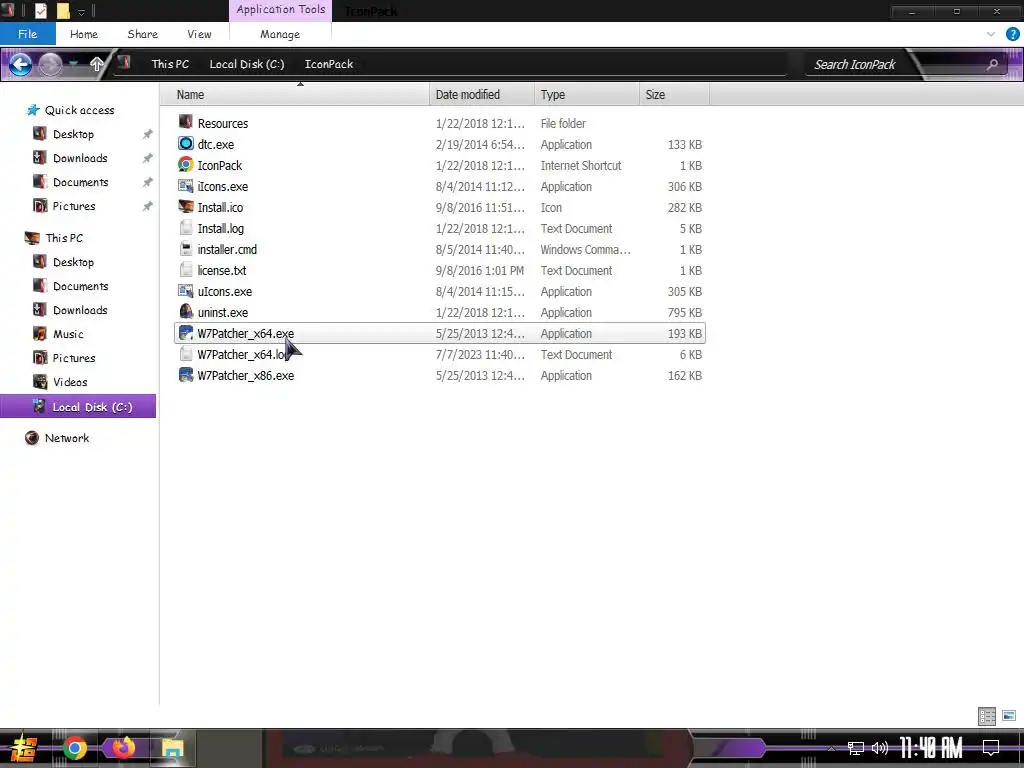Image resolution: width=1024 pixels, height=768 pixels.
Task: Switch to the Share ribbon tab
Action: pyautogui.click(x=142, y=34)
